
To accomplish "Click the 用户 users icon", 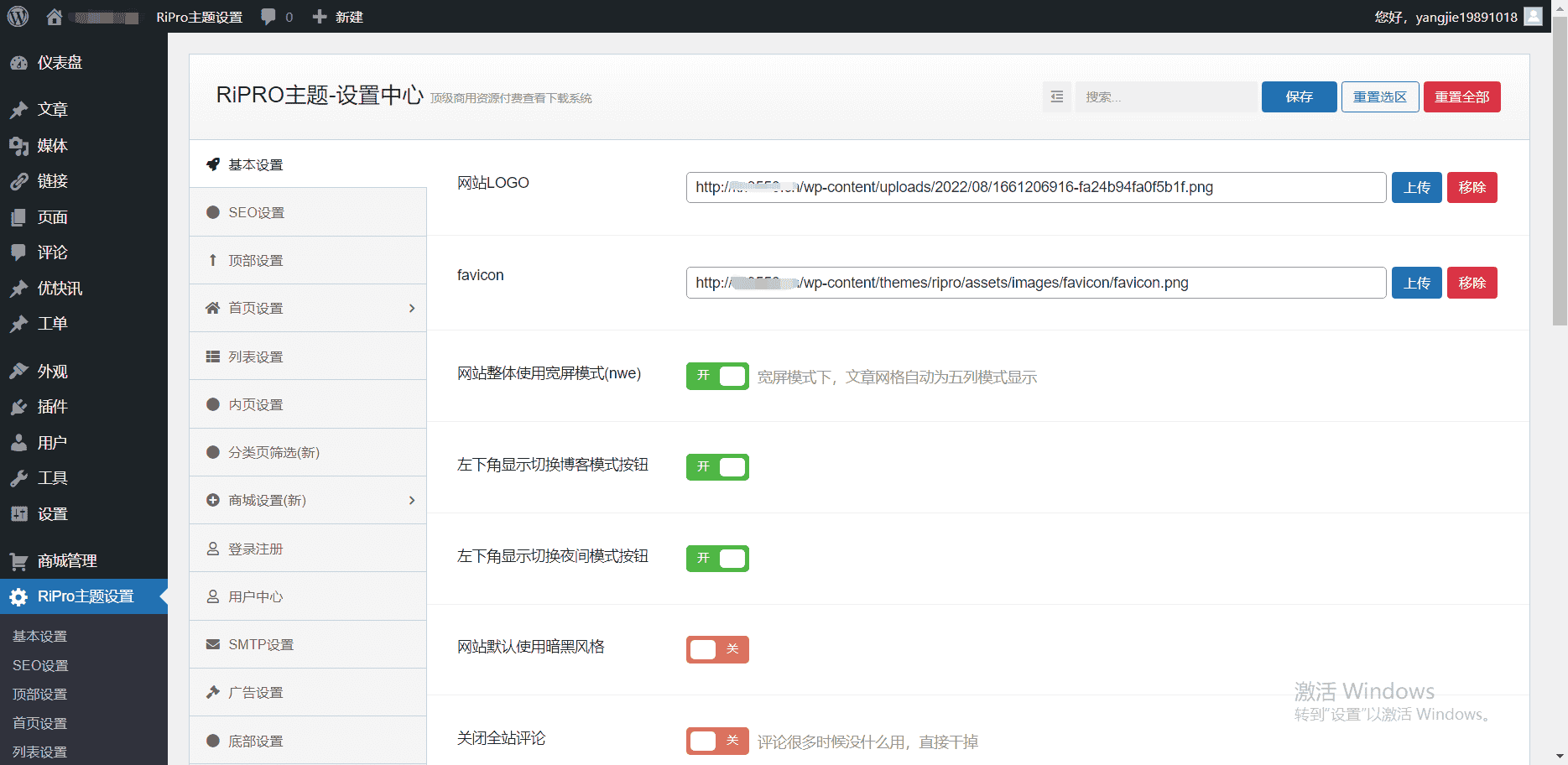I will pyautogui.click(x=18, y=443).
